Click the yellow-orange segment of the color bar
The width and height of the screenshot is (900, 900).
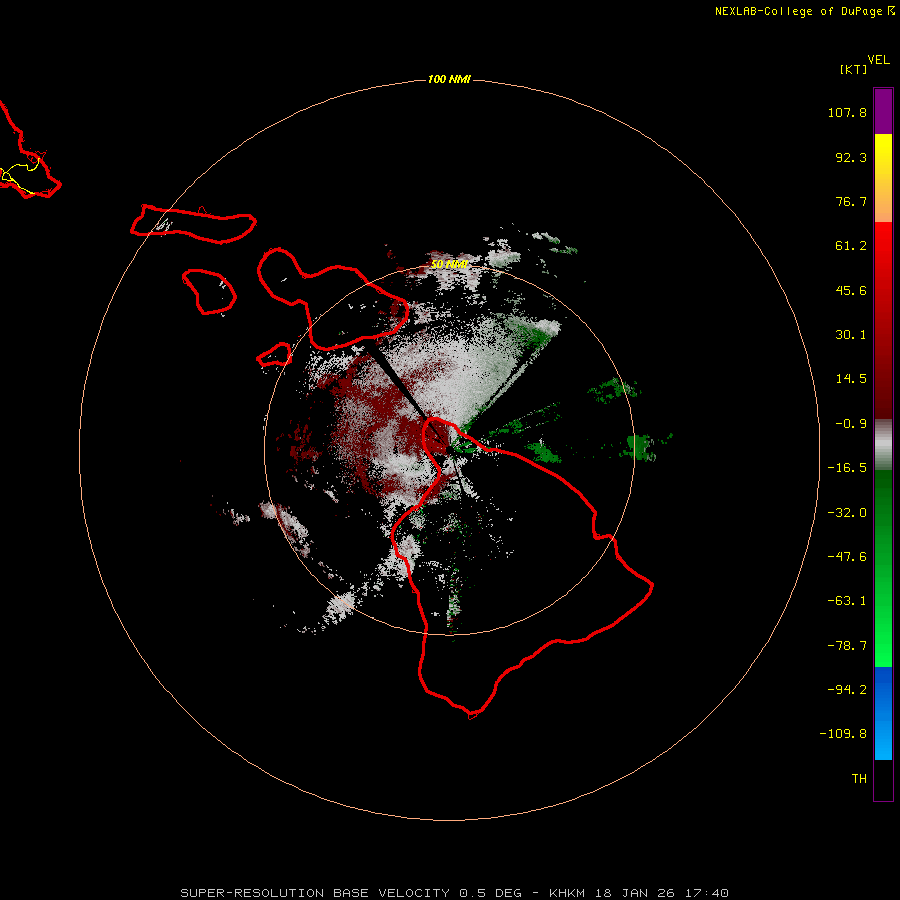pyautogui.click(x=883, y=178)
